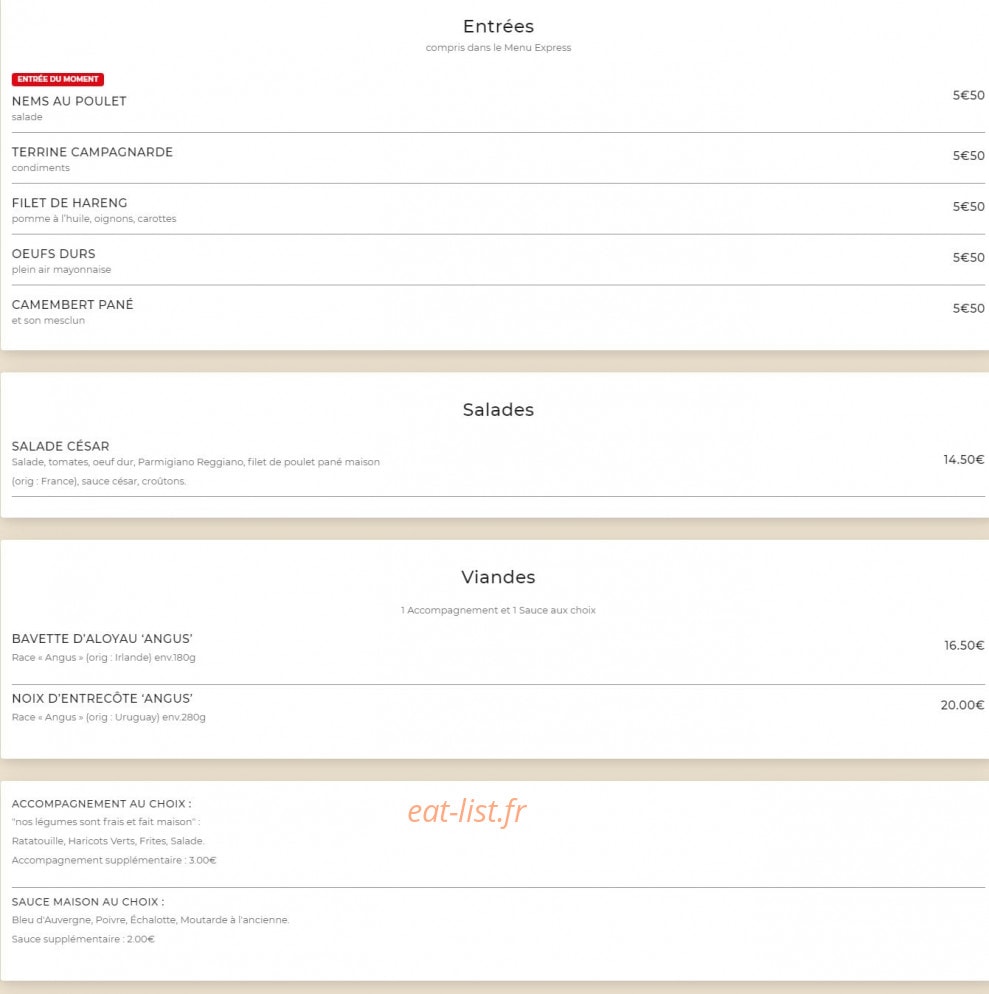Click the 16.50€ bavette price

point(964,645)
